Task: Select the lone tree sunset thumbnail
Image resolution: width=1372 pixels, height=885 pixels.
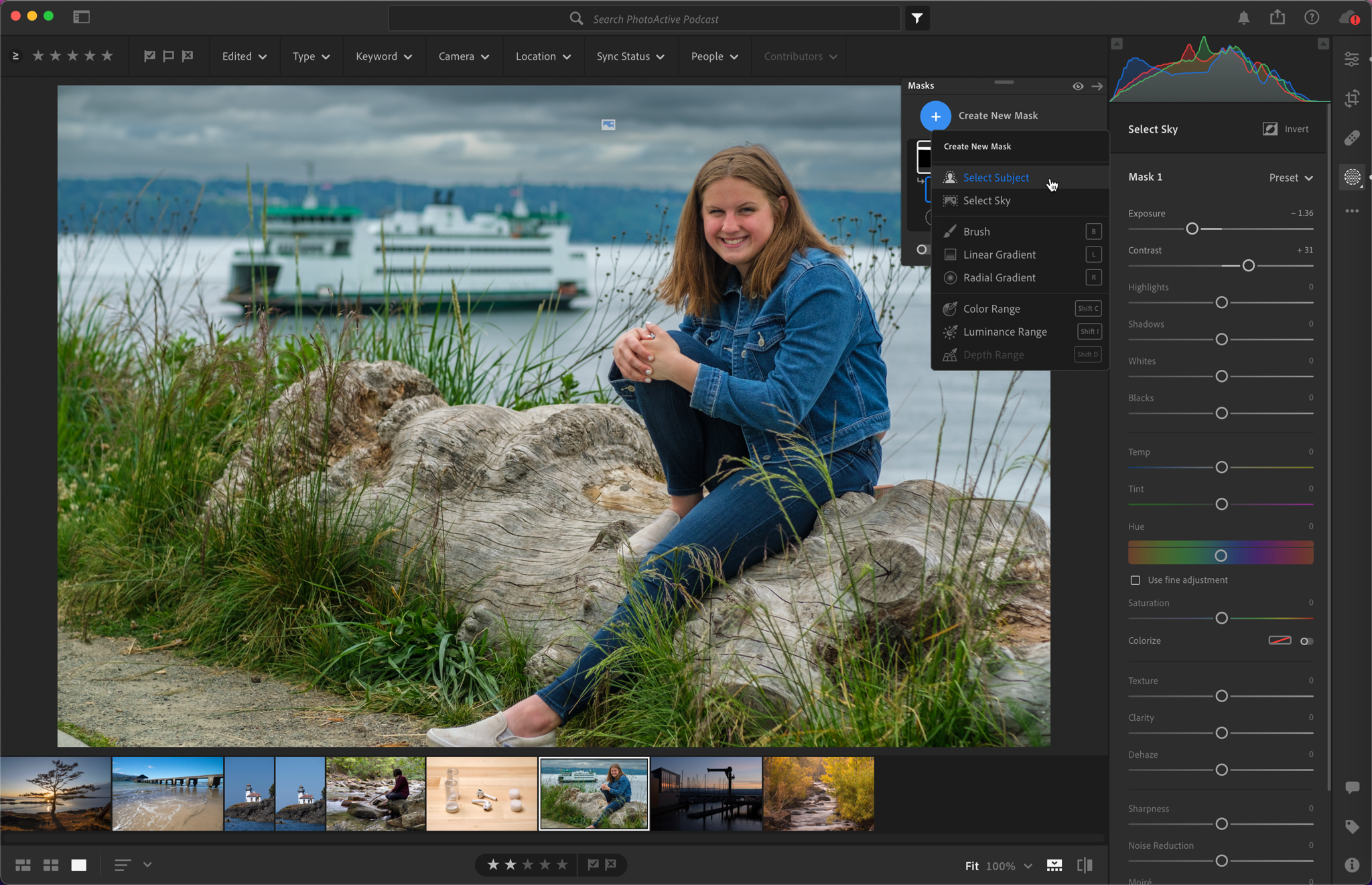Action: click(x=56, y=794)
